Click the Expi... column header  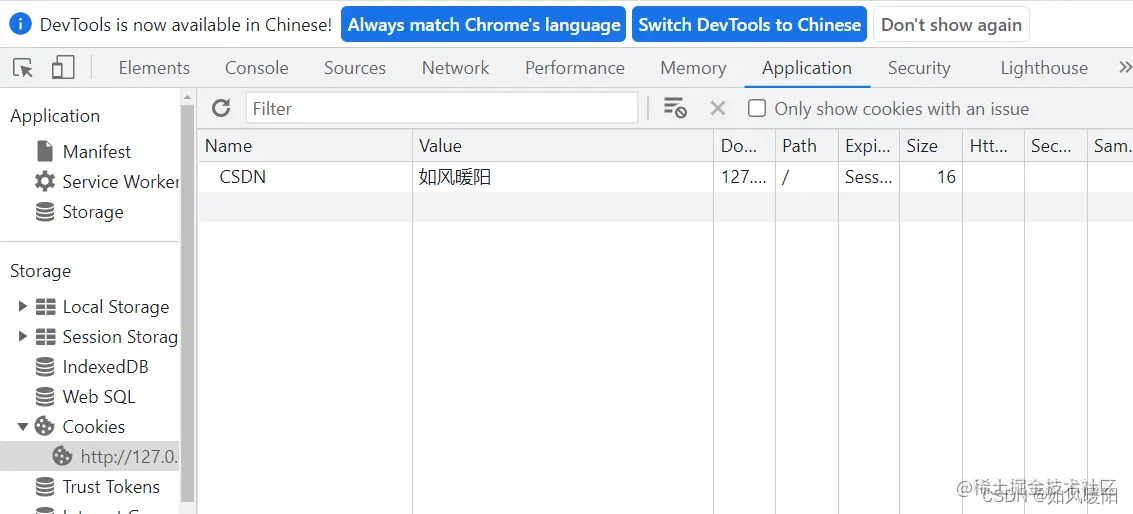tap(869, 145)
